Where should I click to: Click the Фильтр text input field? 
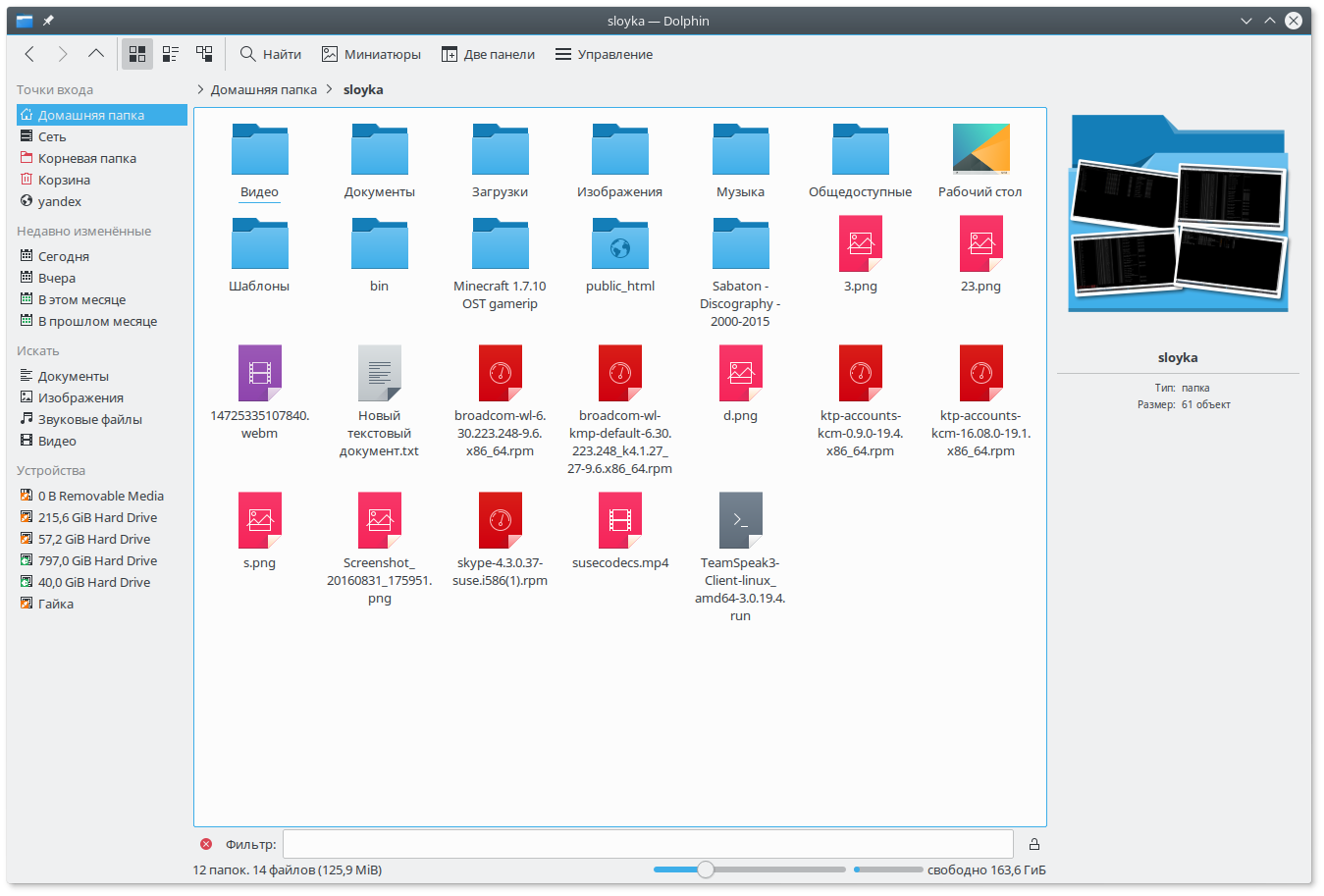(x=649, y=844)
